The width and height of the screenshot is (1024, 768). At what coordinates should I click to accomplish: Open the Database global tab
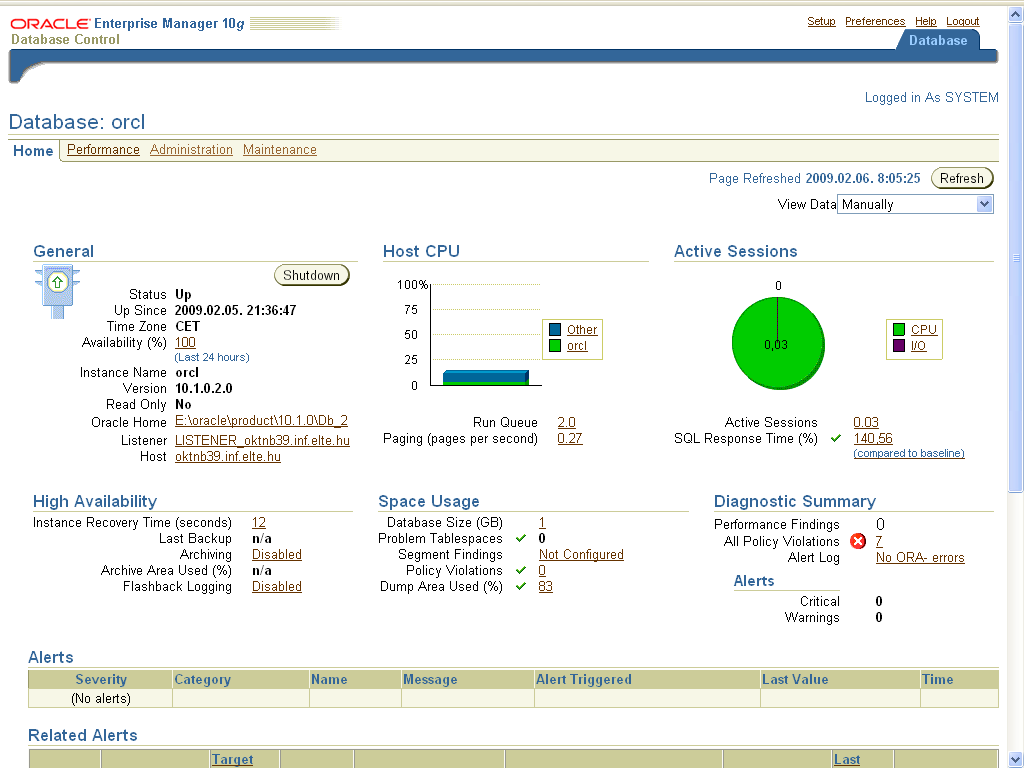(x=938, y=40)
